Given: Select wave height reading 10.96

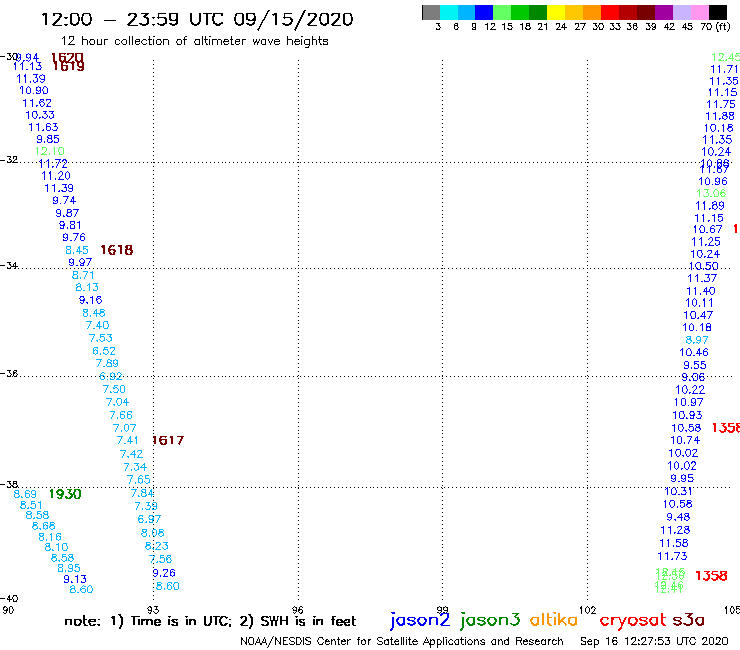Looking at the screenshot, I should click(x=713, y=181).
